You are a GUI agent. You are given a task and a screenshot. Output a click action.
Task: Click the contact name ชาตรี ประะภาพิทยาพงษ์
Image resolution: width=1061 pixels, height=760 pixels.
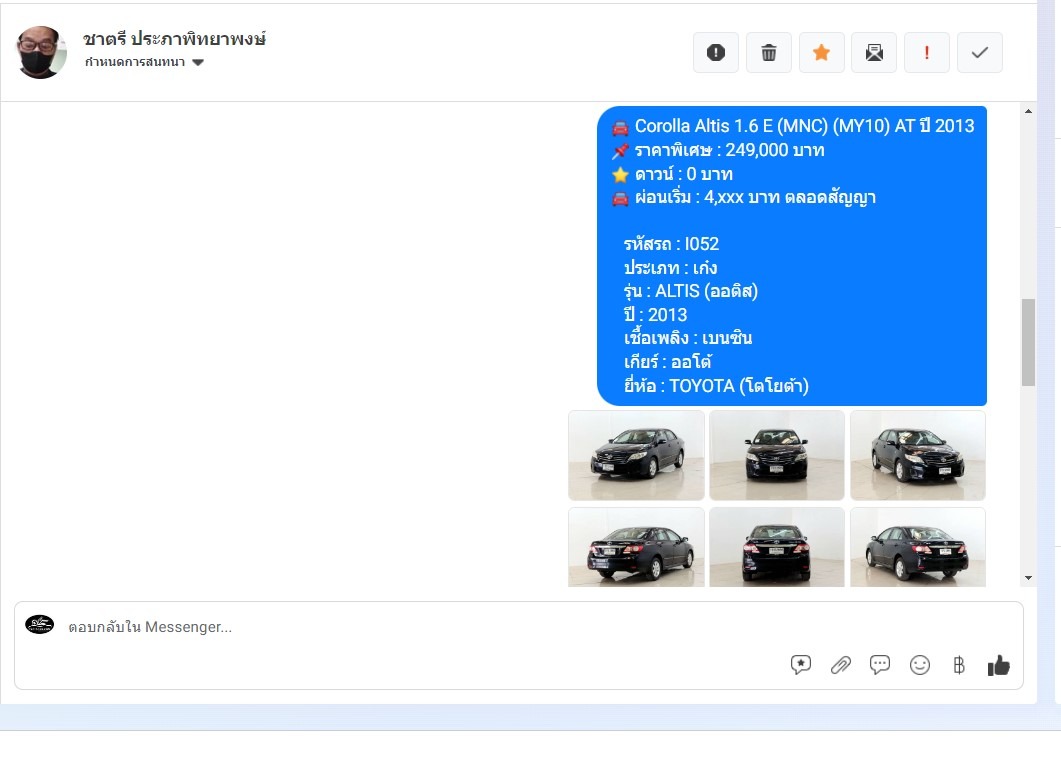pos(174,39)
